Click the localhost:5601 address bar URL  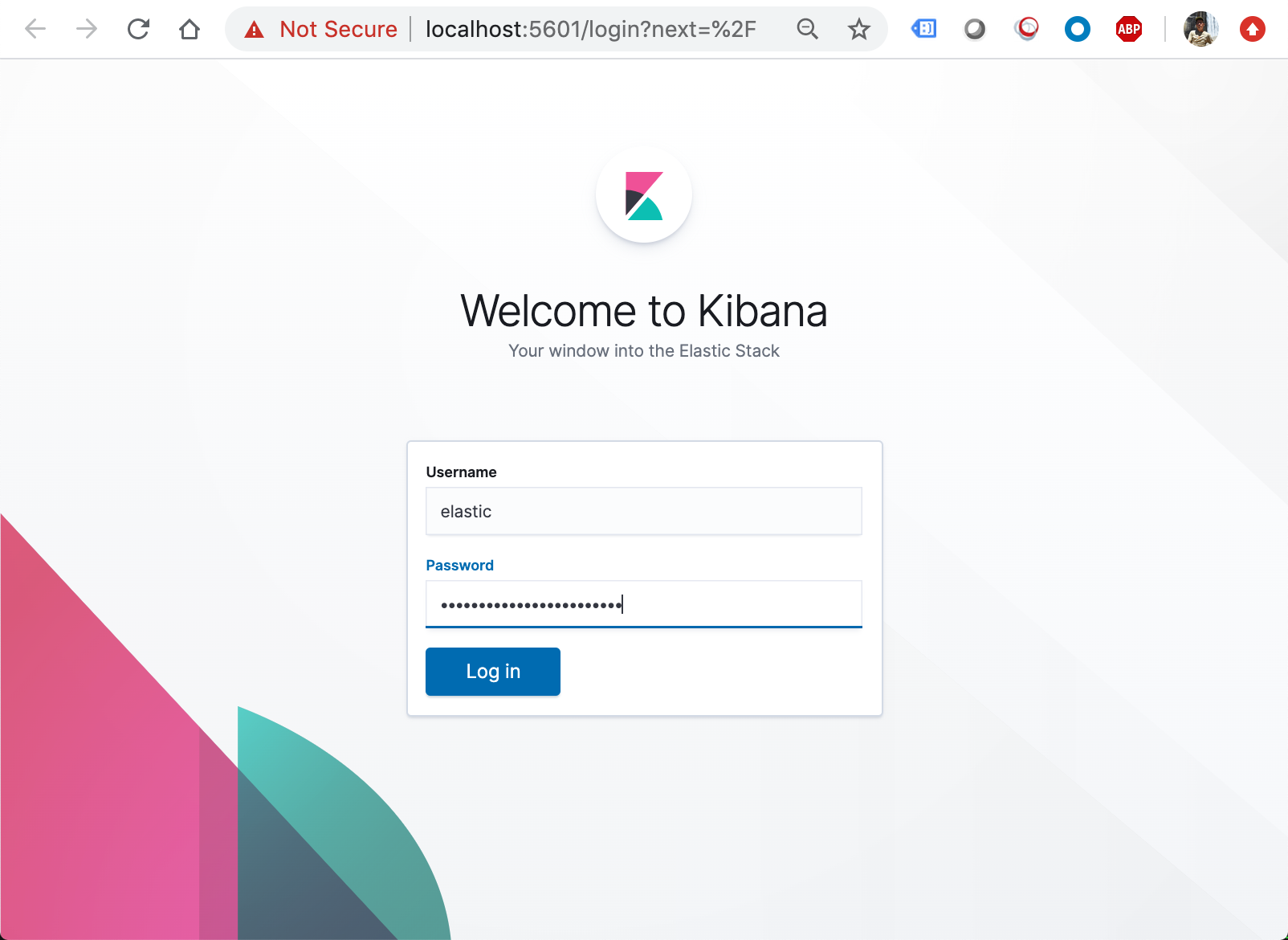(590, 30)
